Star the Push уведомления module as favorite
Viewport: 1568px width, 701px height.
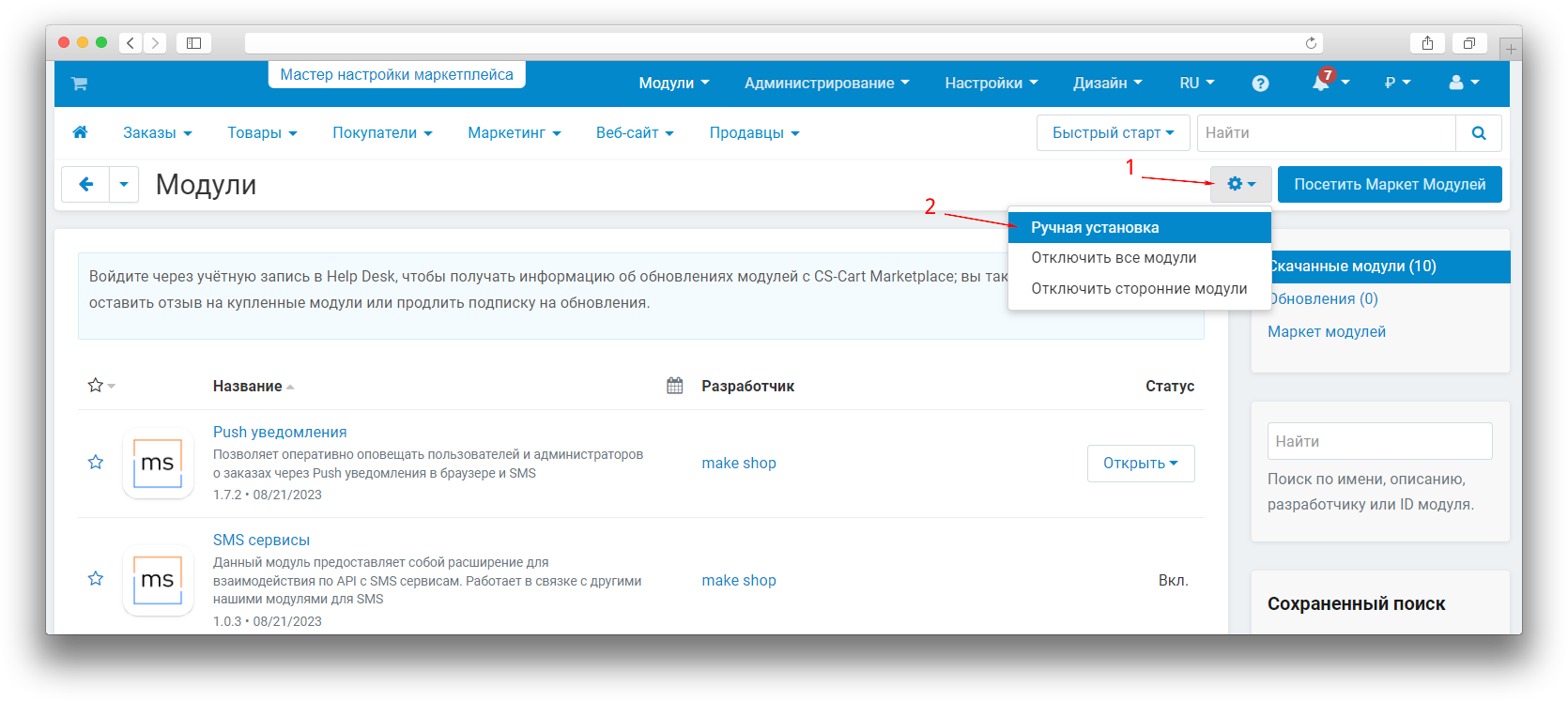point(96,463)
